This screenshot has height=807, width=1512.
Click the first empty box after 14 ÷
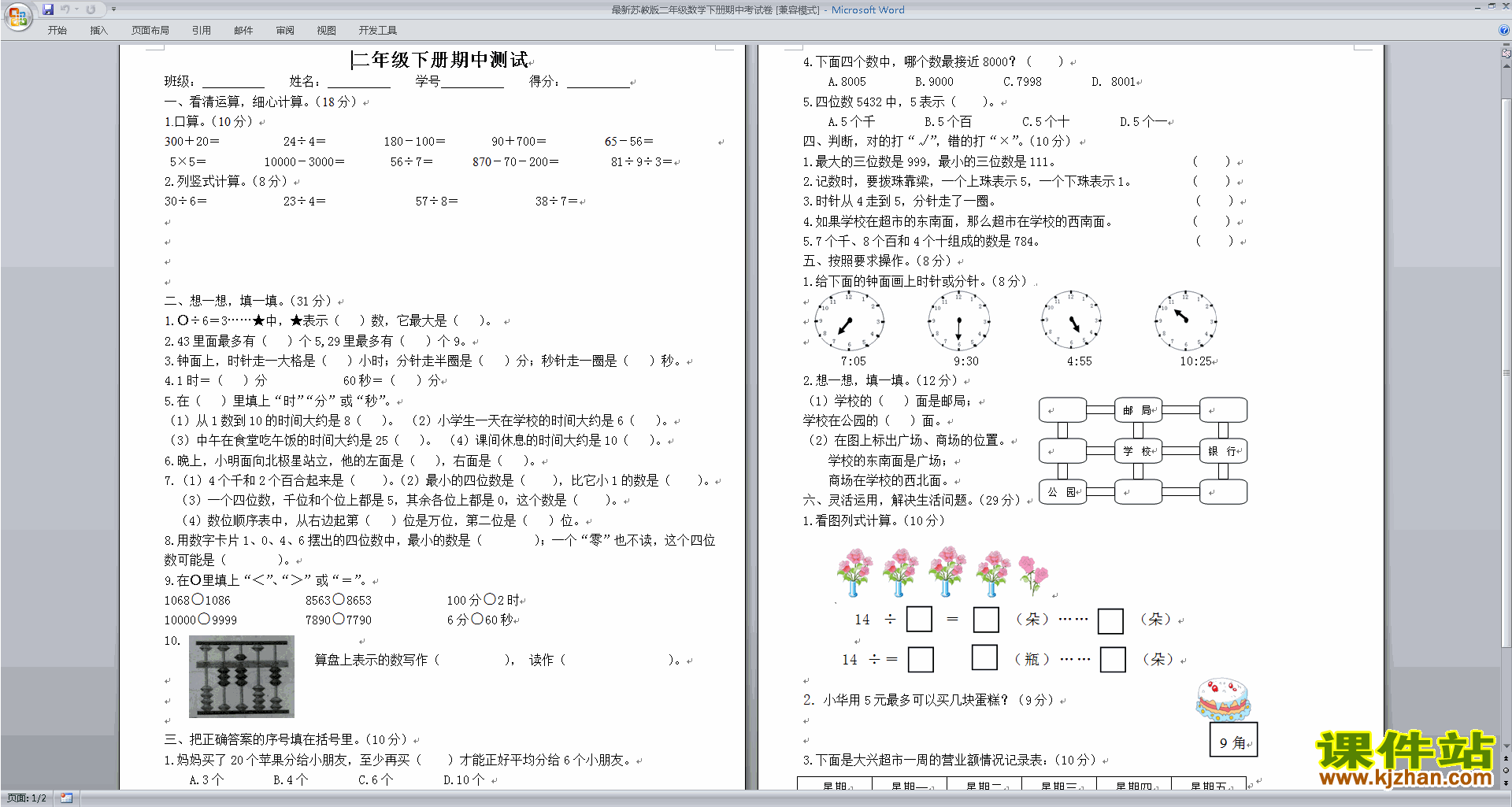[x=919, y=620]
